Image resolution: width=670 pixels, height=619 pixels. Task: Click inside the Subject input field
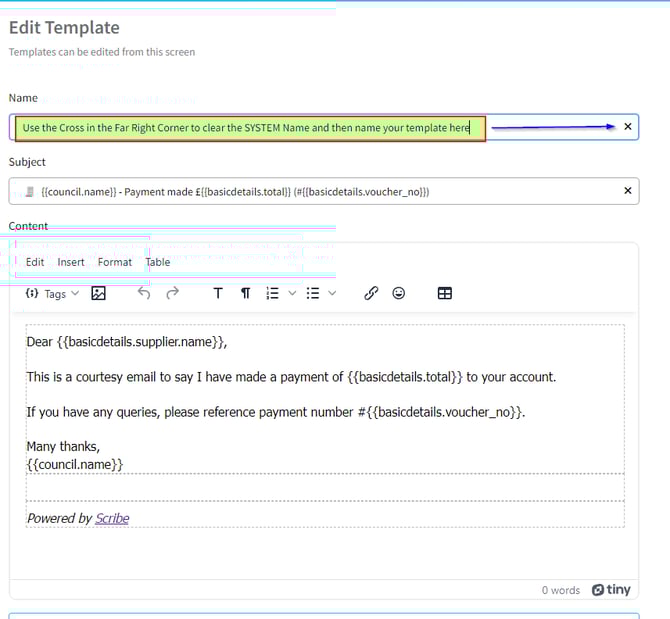pos(300,191)
